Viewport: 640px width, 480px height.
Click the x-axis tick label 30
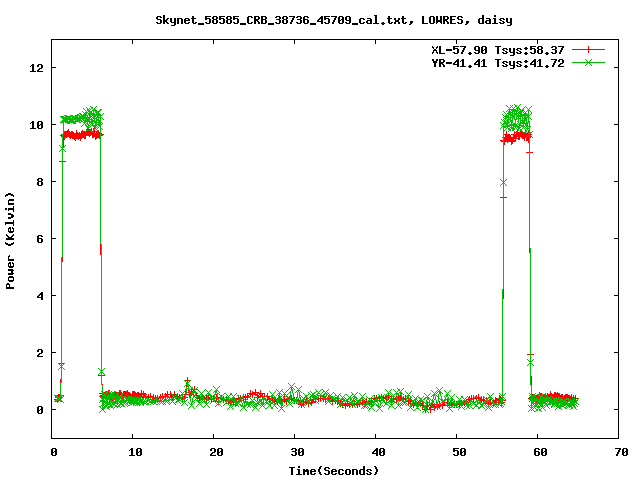pyautogui.click(x=297, y=452)
